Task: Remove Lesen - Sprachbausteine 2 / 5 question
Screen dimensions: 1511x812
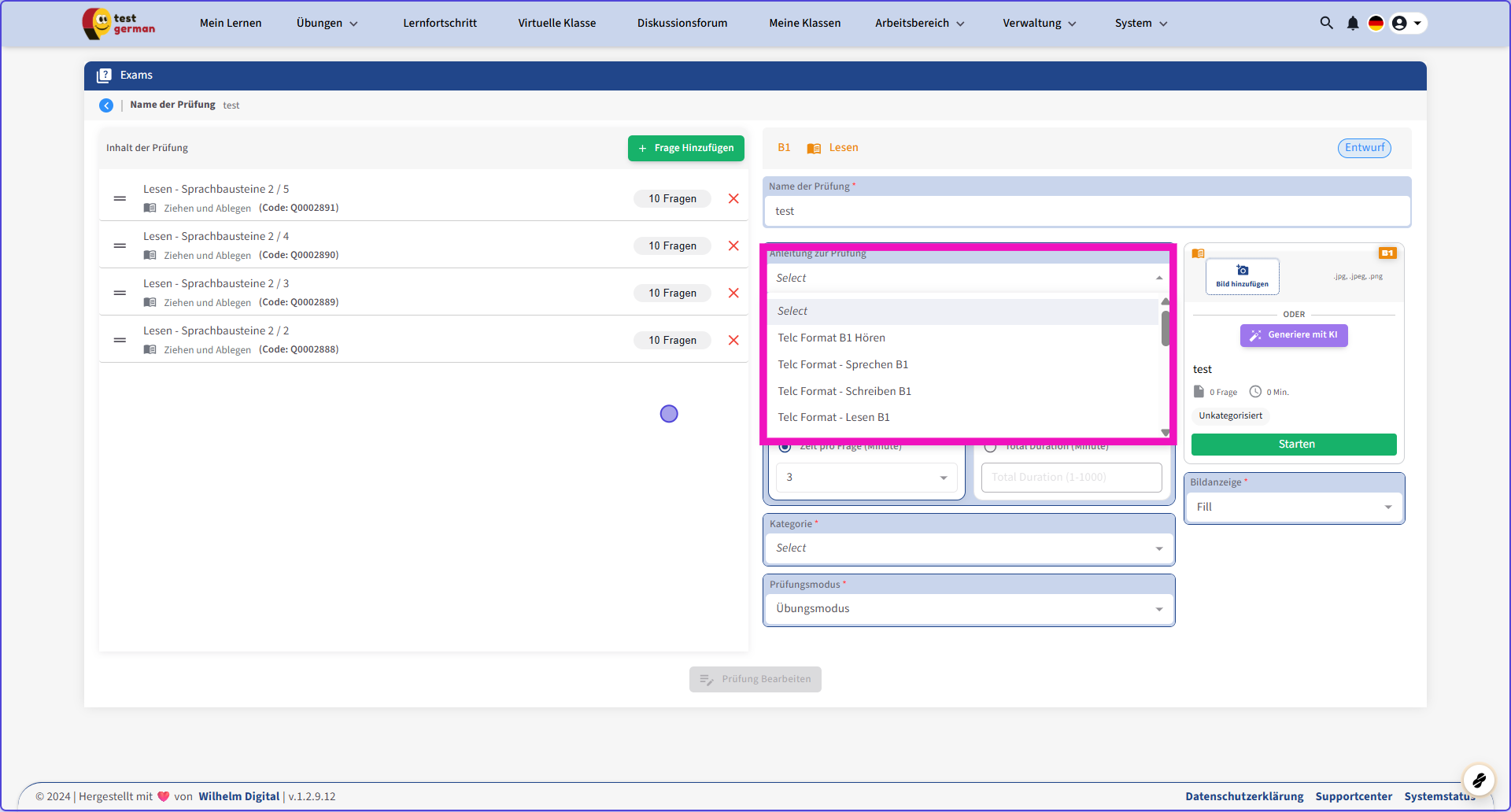Action: click(733, 198)
